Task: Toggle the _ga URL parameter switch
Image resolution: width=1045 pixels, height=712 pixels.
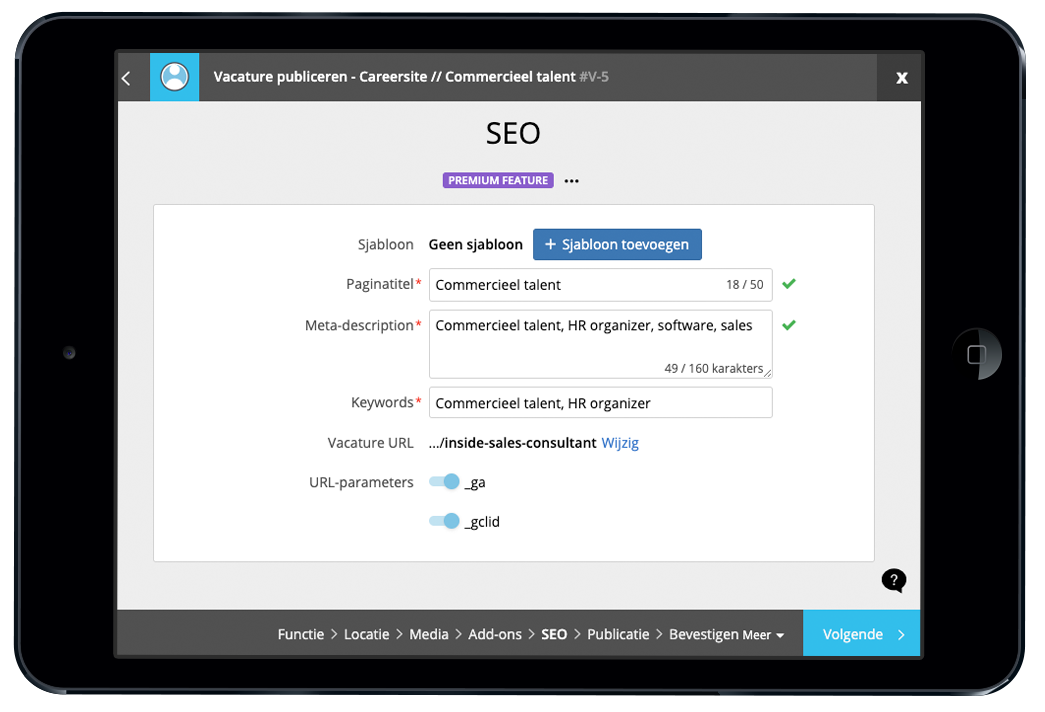Action: [444, 482]
